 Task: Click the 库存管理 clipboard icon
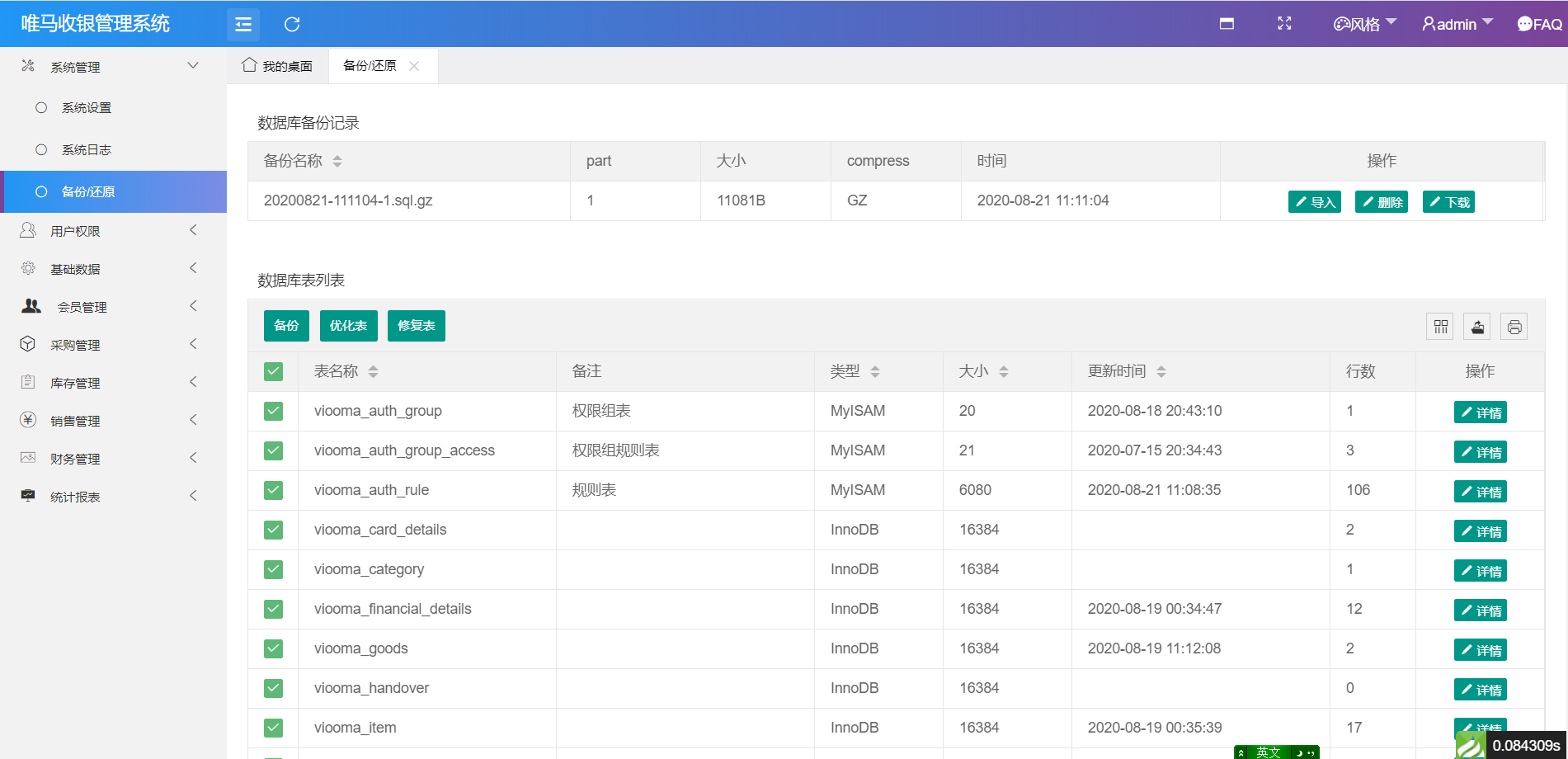28,382
